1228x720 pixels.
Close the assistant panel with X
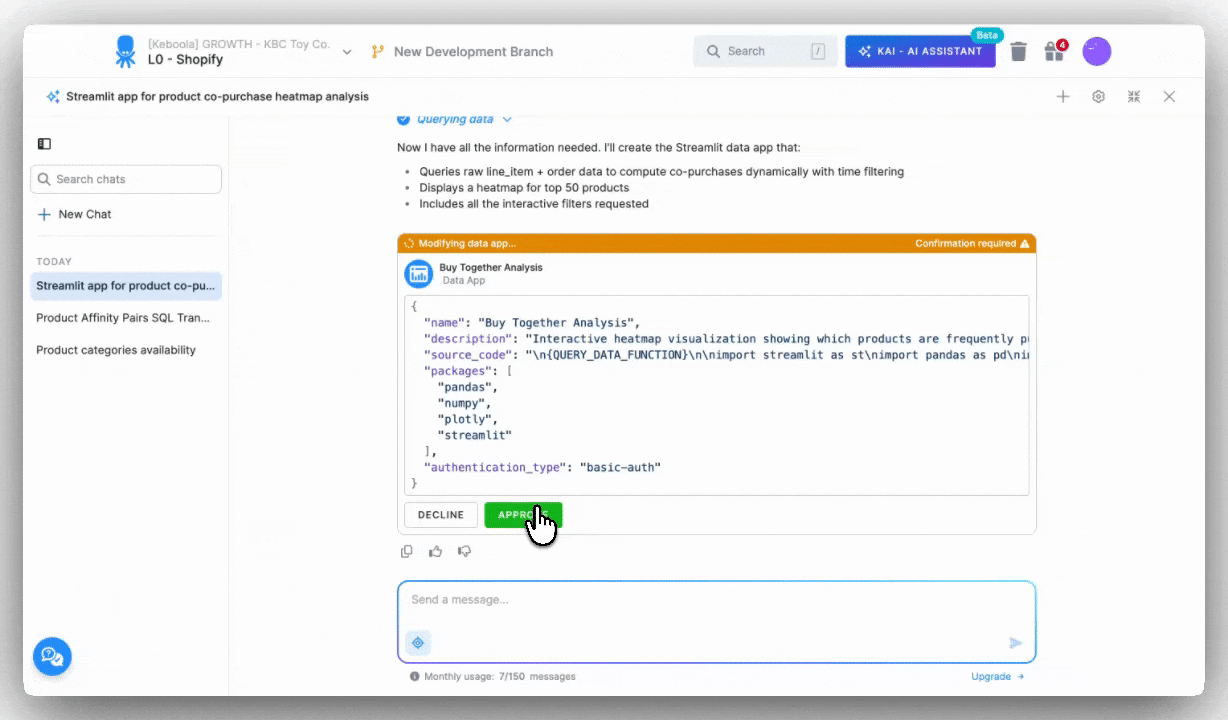1169,97
